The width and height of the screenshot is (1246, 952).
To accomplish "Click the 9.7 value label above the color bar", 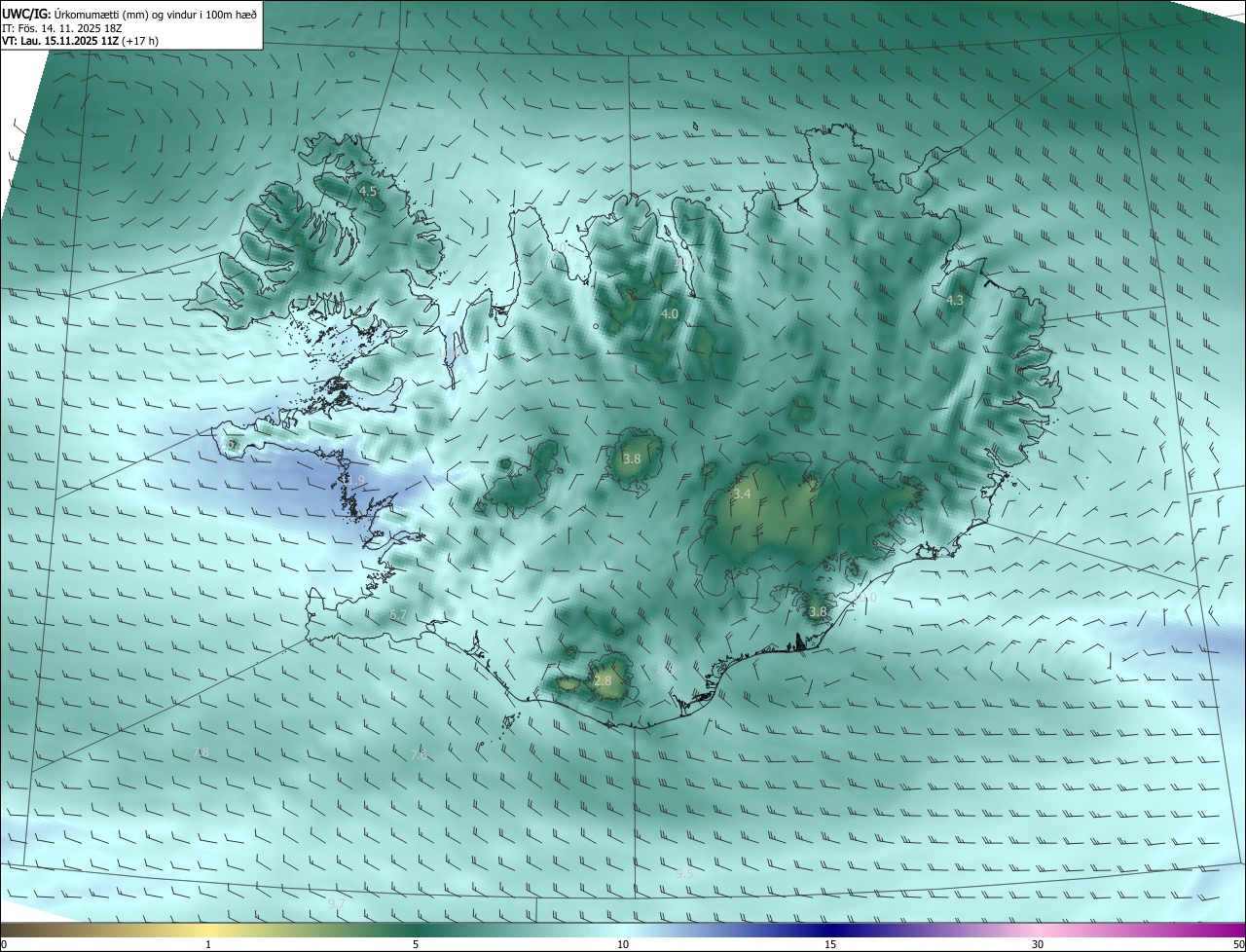I will (x=336, y=904).
